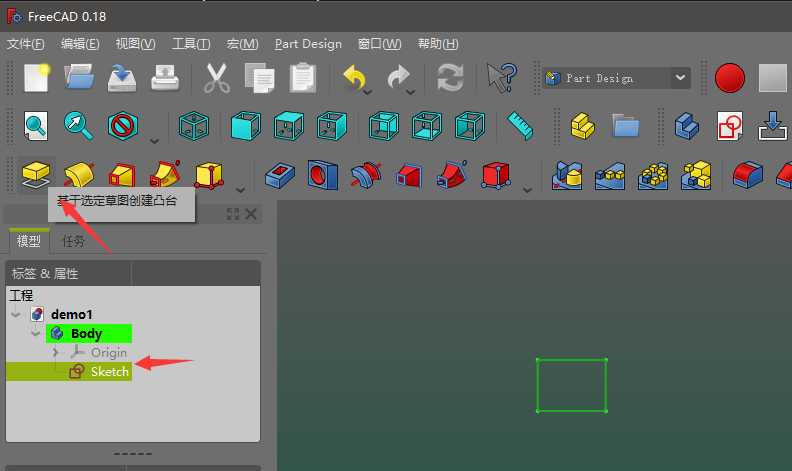Activate the What's This help cursor
792x471 pixels.
coord(502,78)
